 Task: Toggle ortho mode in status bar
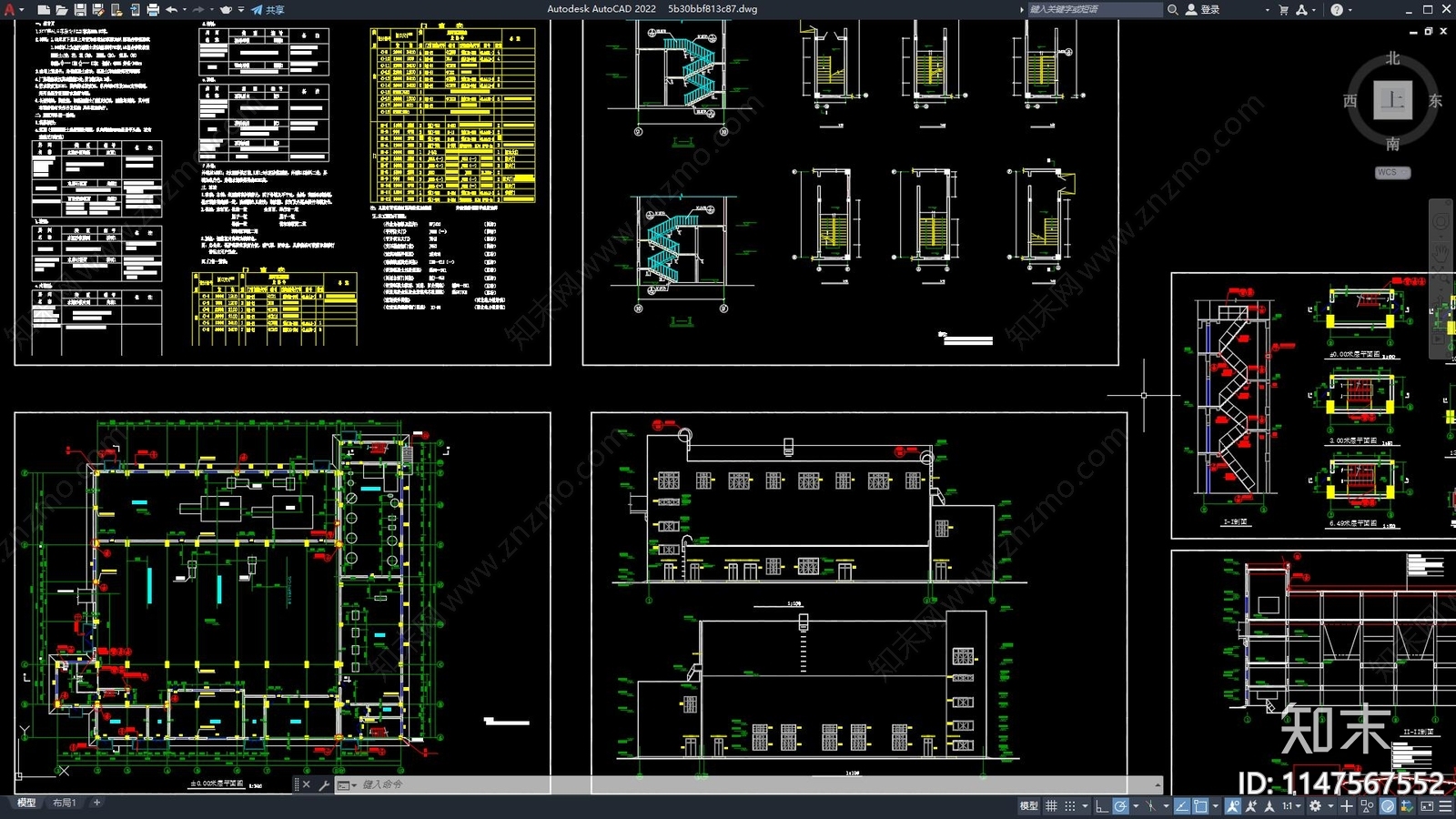[x=1101, y=806]
